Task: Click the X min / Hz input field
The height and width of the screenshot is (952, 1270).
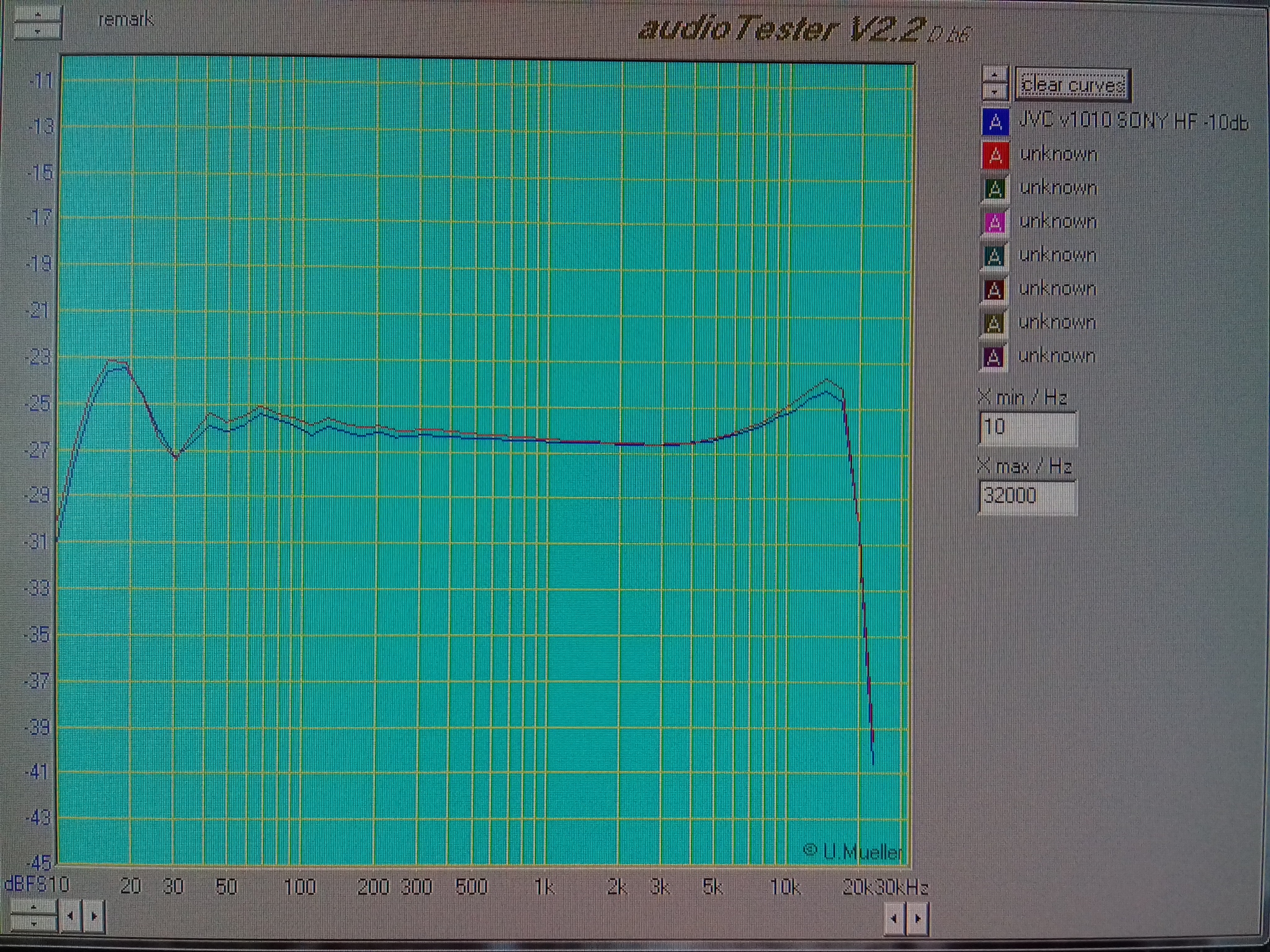Action: 1028,427
